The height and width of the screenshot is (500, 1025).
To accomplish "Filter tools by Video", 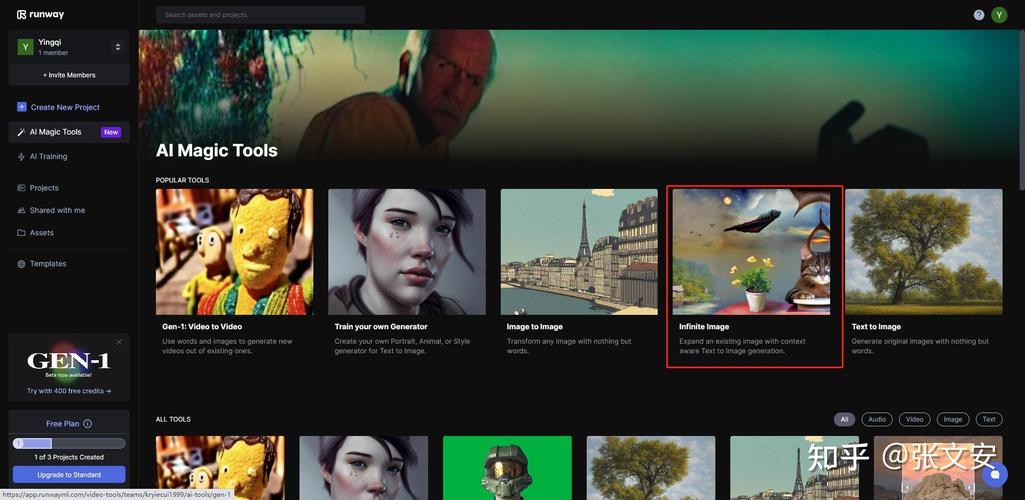I will pos(914,419).
